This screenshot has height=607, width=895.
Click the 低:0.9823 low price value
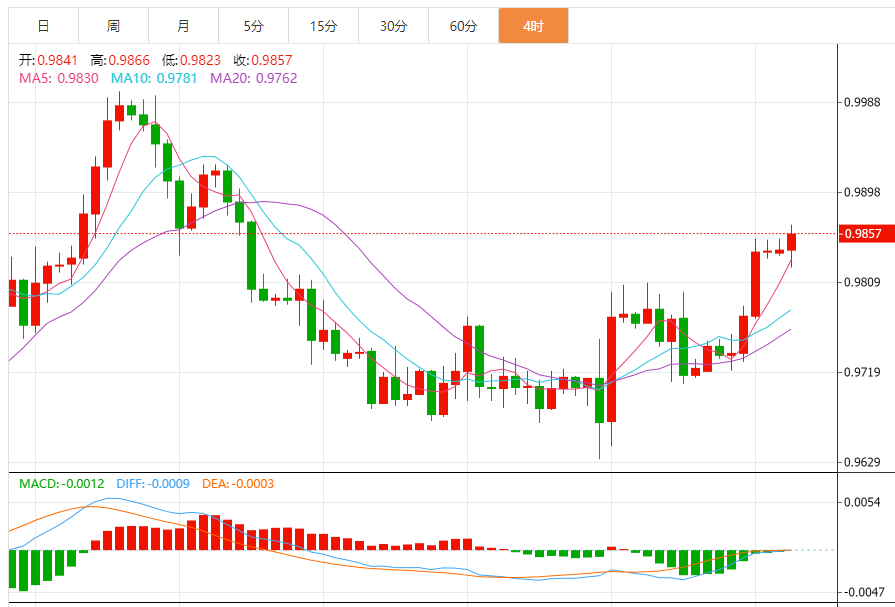pyautogui.click(x=191, y=60)
